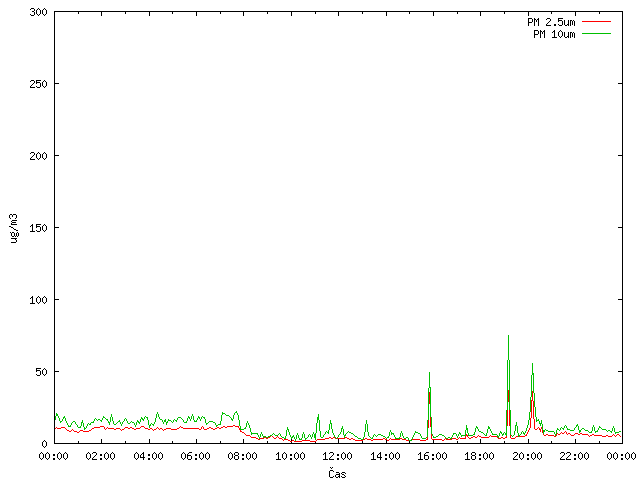Click the 16:00 time label
Image resolution: width=640 pixels, height=480 pixels.
point(432,456)
